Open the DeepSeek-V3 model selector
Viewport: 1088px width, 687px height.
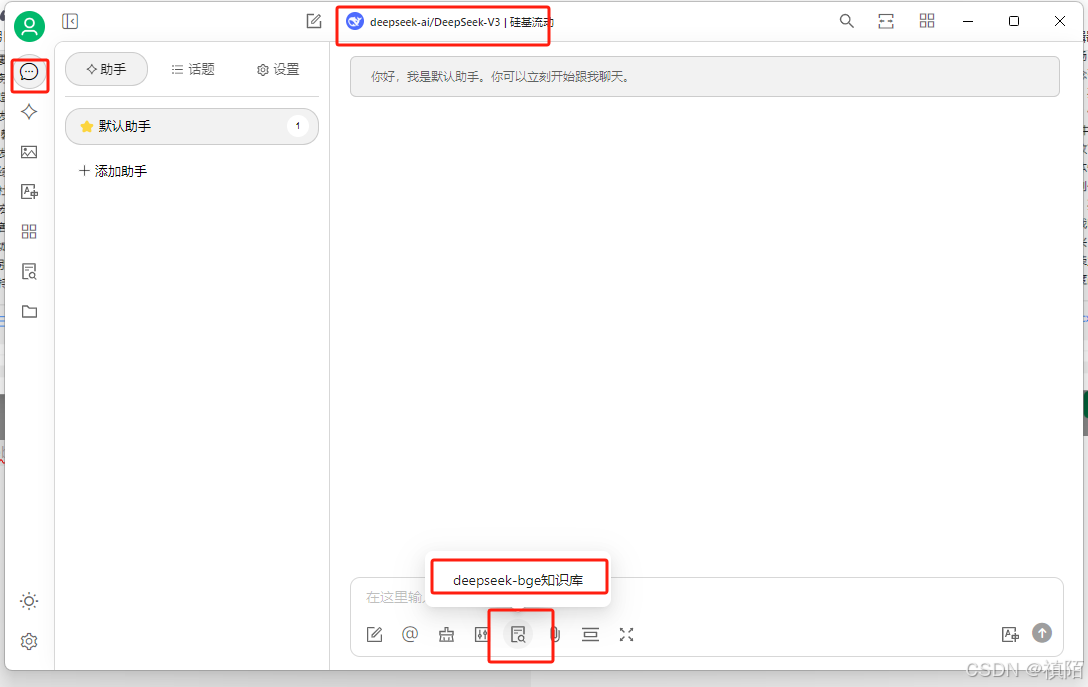tap(450, 22)
